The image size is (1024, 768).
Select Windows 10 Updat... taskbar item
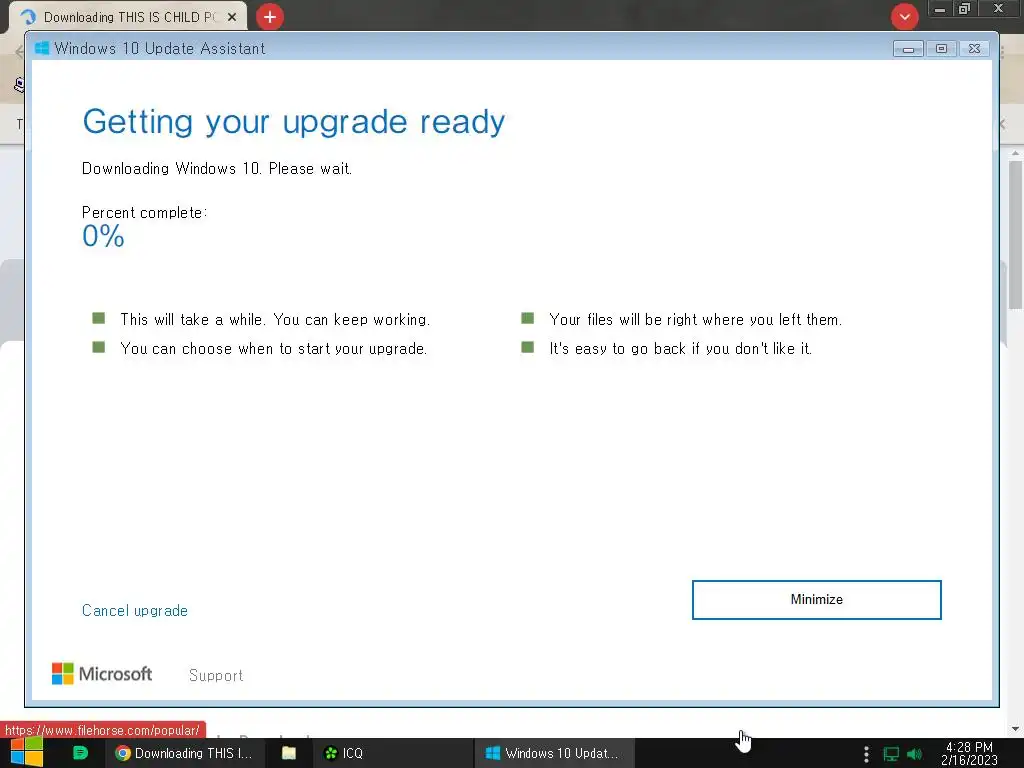click(x=552, y=753)
